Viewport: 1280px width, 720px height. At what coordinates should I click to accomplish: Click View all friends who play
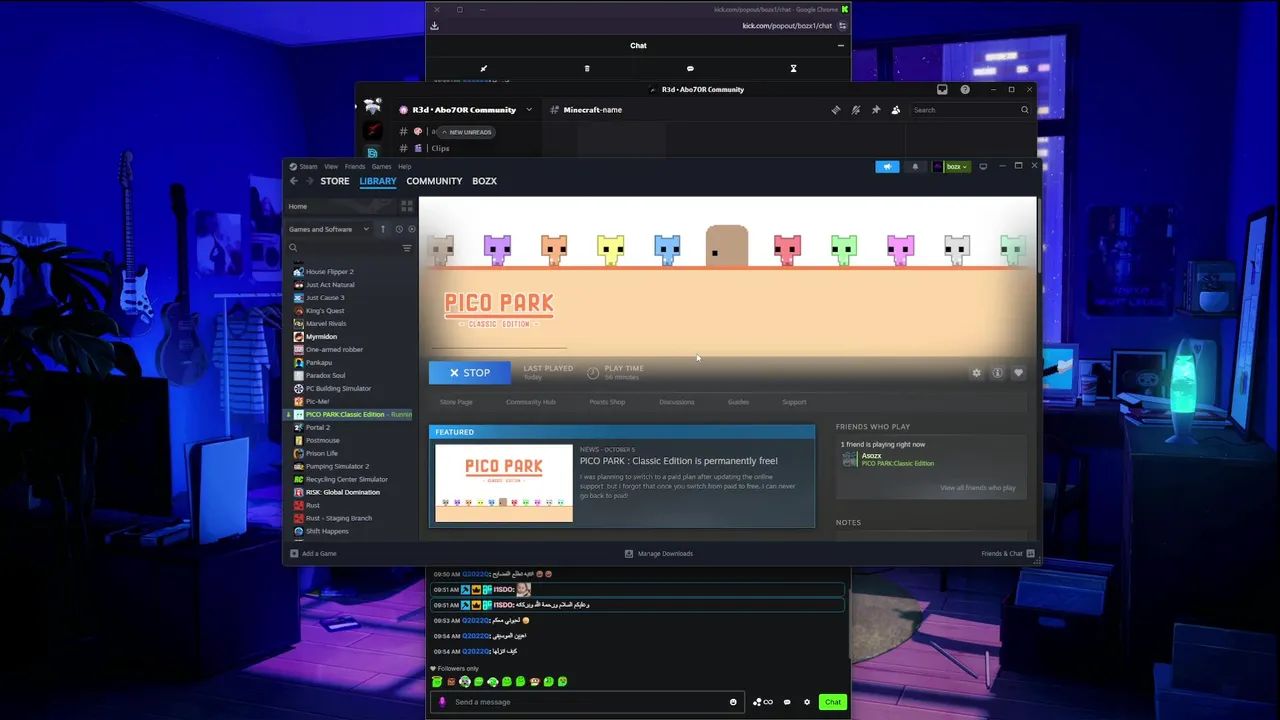977,488
